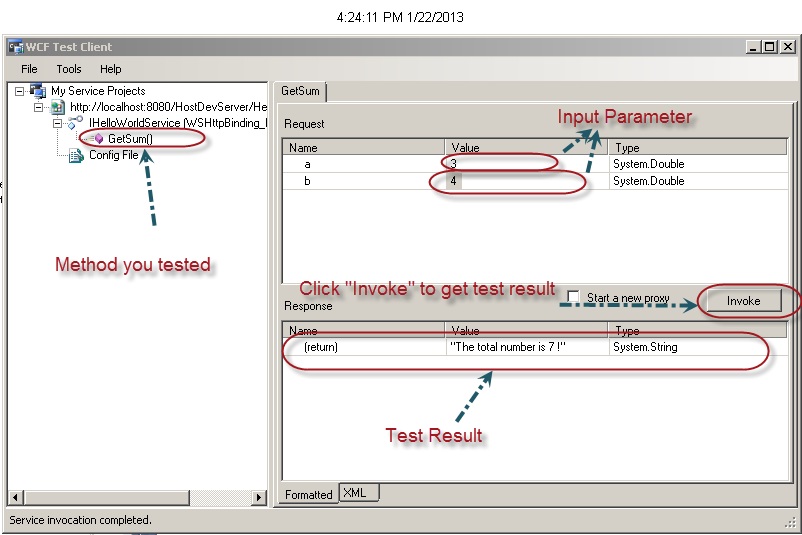Click the GetSum method purple icon
The height and width of the screenshot is (535, 802).
click(x=99, y=139)
